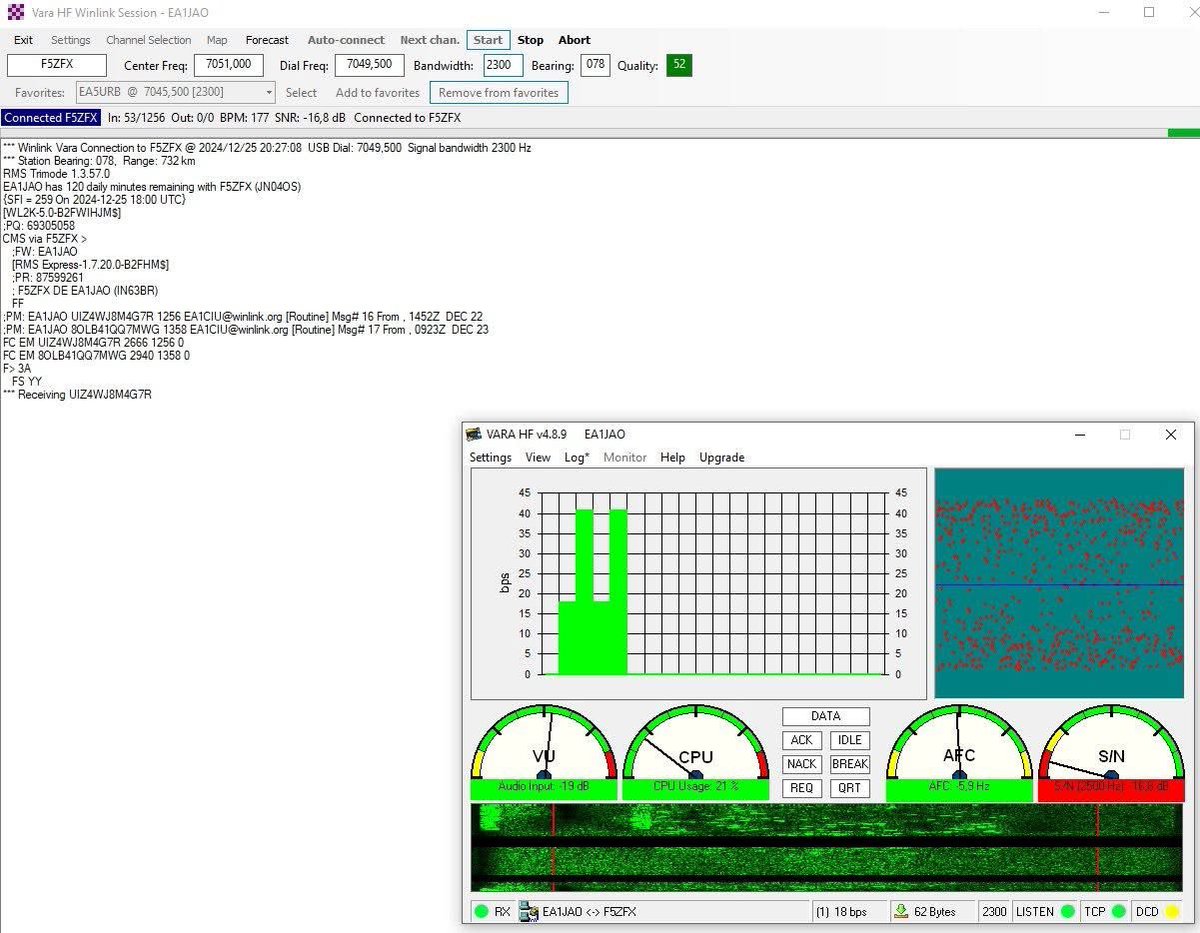
Task: Click log line Receiving UIZ4WJ8M4G7R
Action: coord(78,395)
